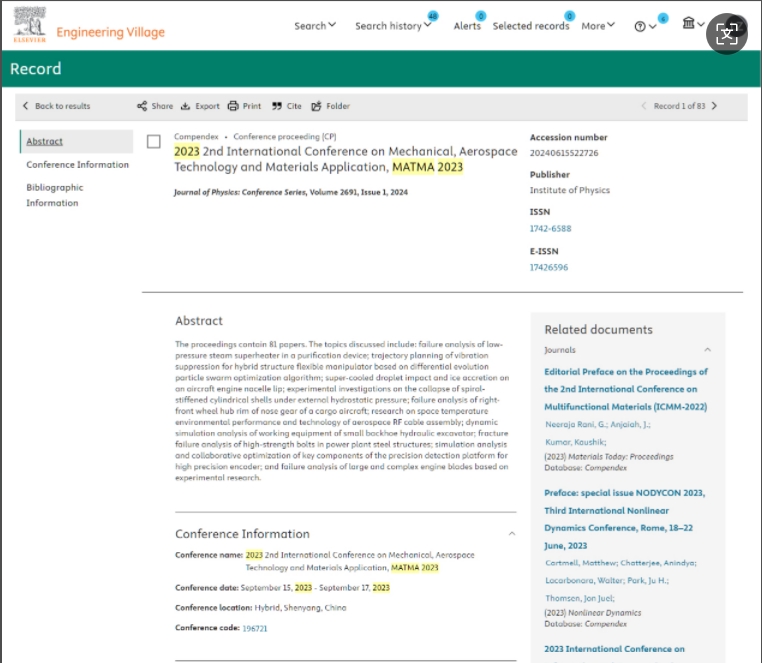
Task: Click the Share icon
Action: click(142, 106)
